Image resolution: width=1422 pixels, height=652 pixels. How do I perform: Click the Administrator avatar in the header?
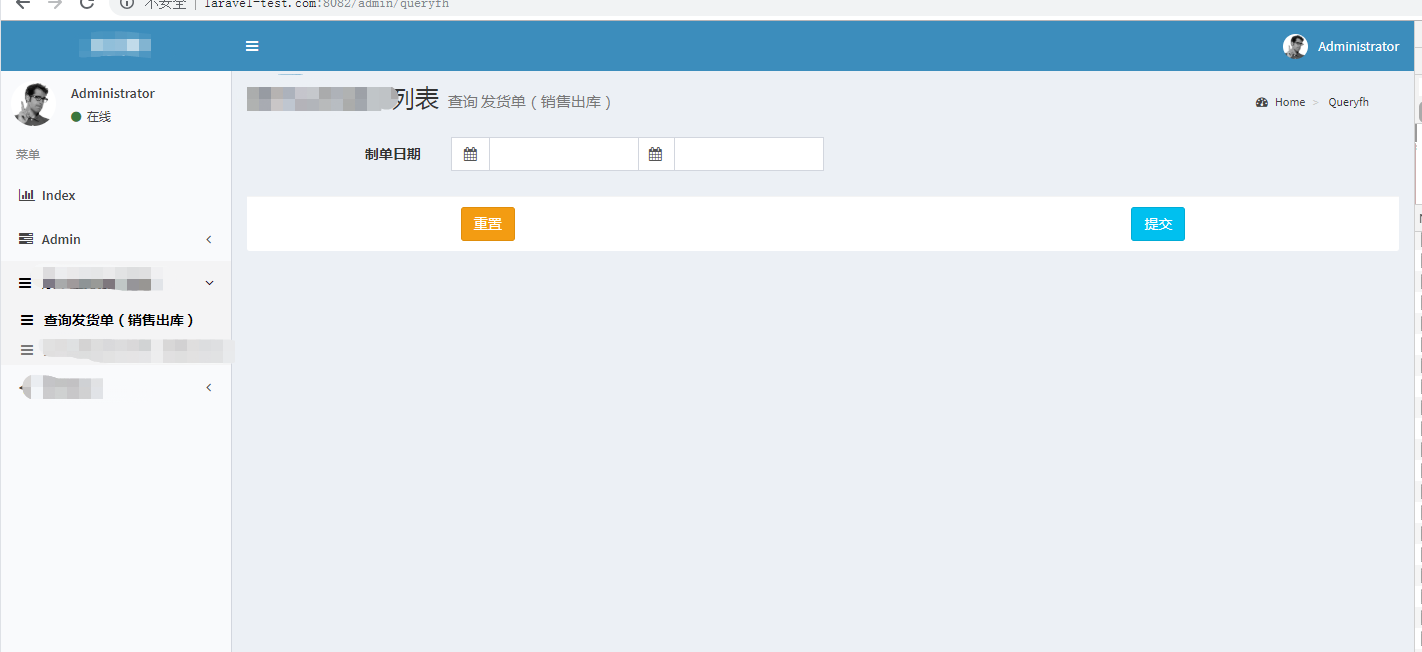[1295, 46]
